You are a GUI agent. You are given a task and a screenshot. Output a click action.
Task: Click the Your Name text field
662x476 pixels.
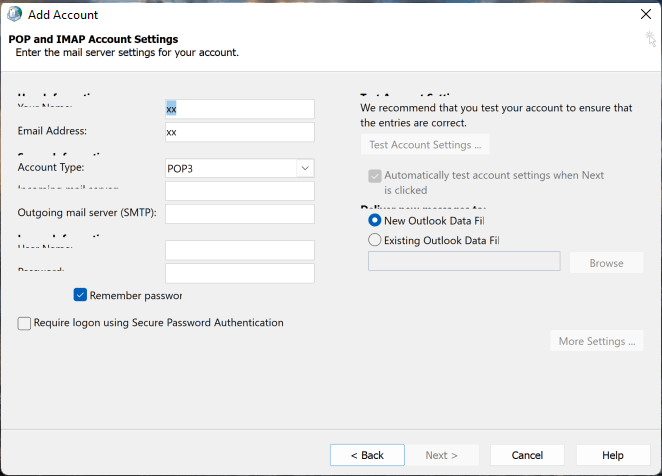click(240, 109)
